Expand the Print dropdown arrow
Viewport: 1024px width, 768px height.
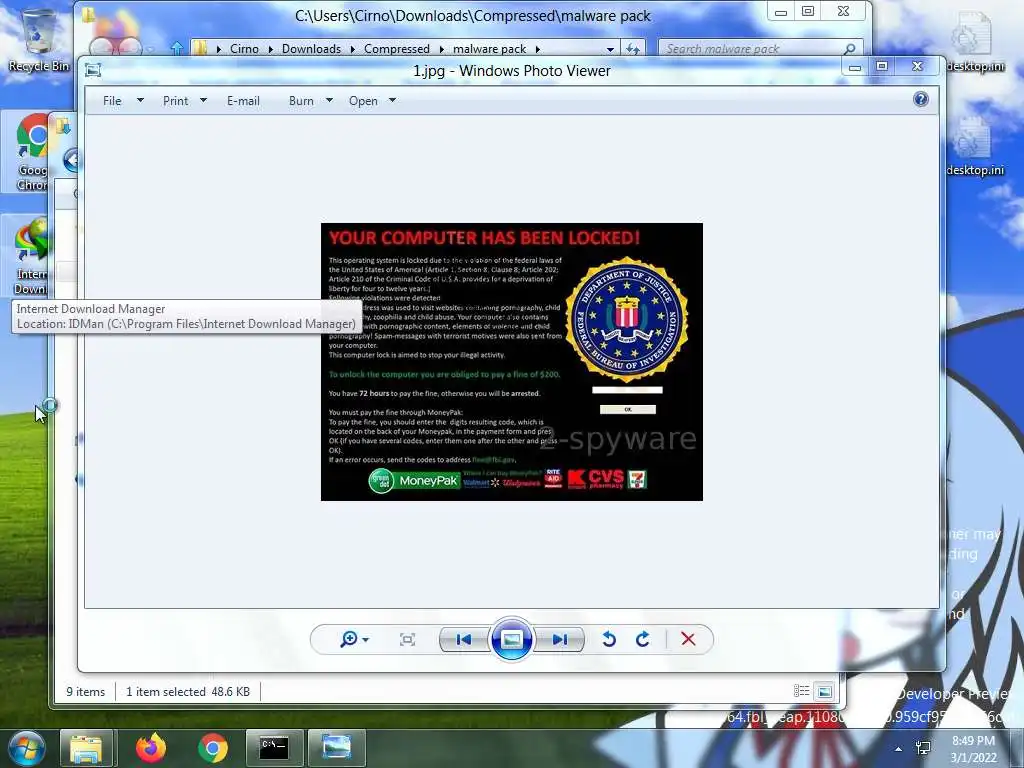pos(203,100)
